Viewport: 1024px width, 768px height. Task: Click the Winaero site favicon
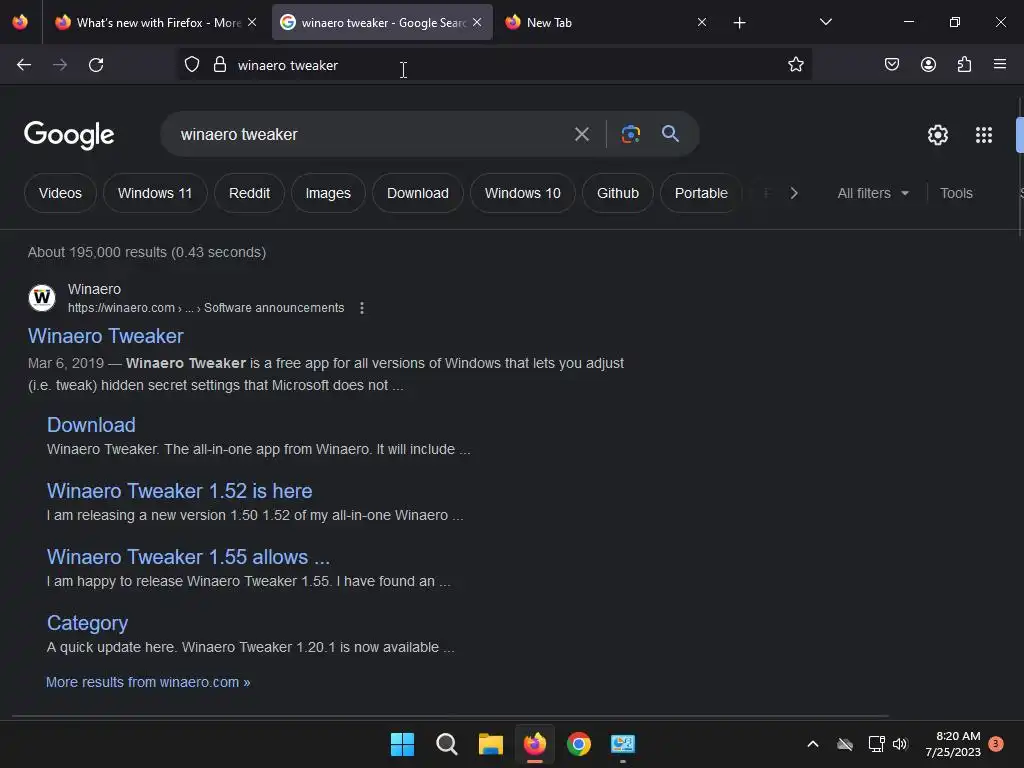coord(42,298)
